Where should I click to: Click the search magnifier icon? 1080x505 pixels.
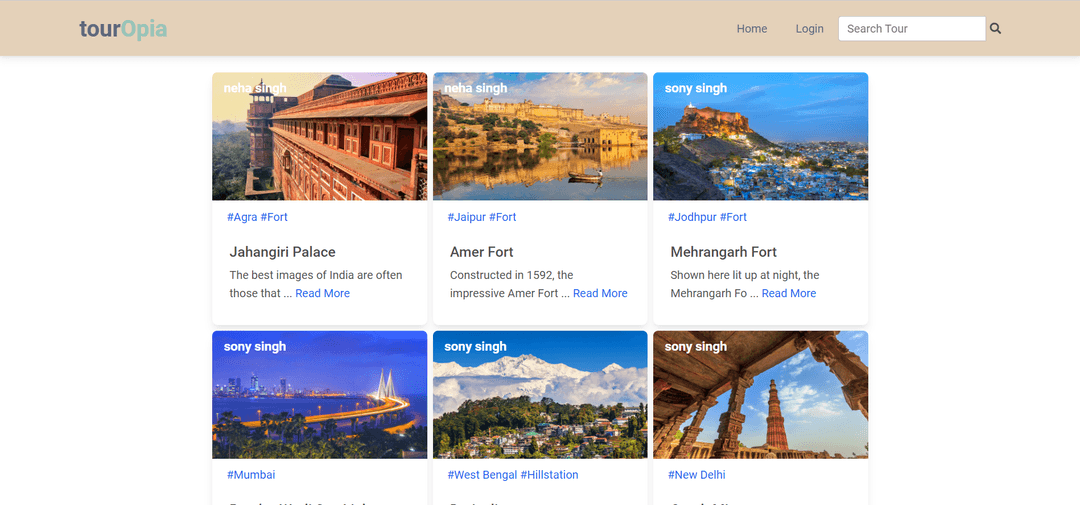click(995, 29)
